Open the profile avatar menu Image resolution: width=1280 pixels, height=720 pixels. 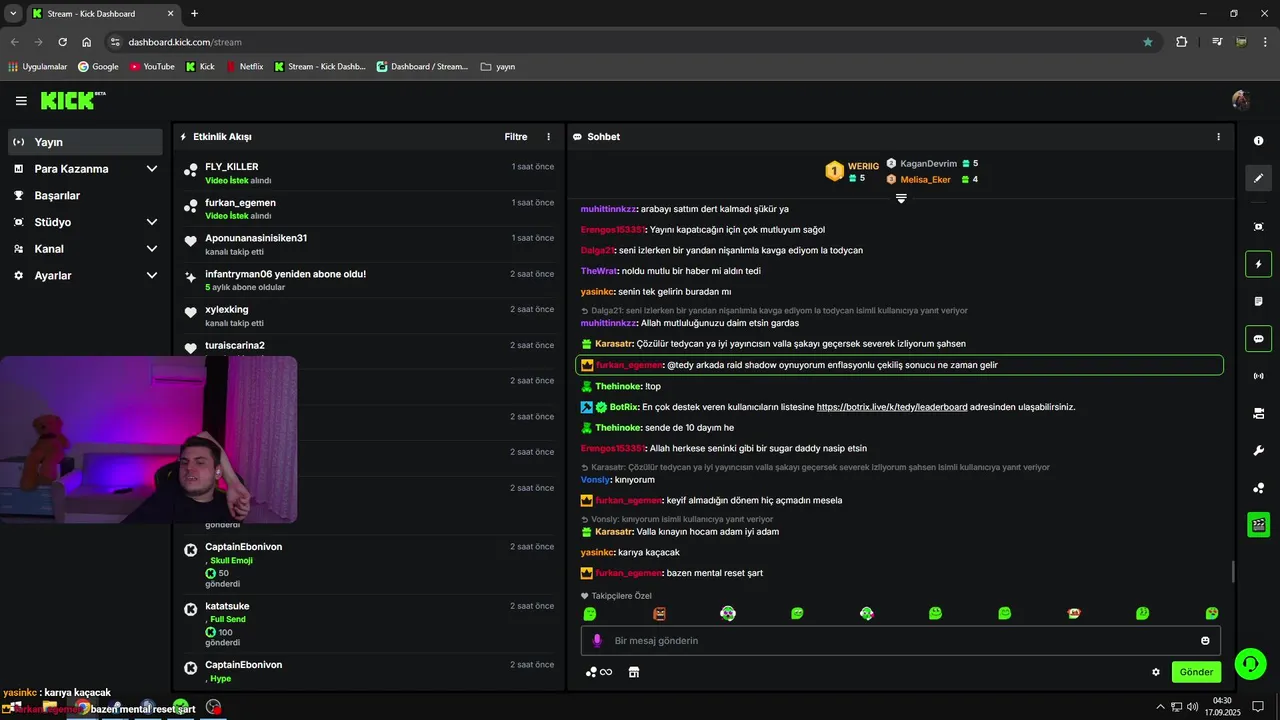click(1241, 100)
